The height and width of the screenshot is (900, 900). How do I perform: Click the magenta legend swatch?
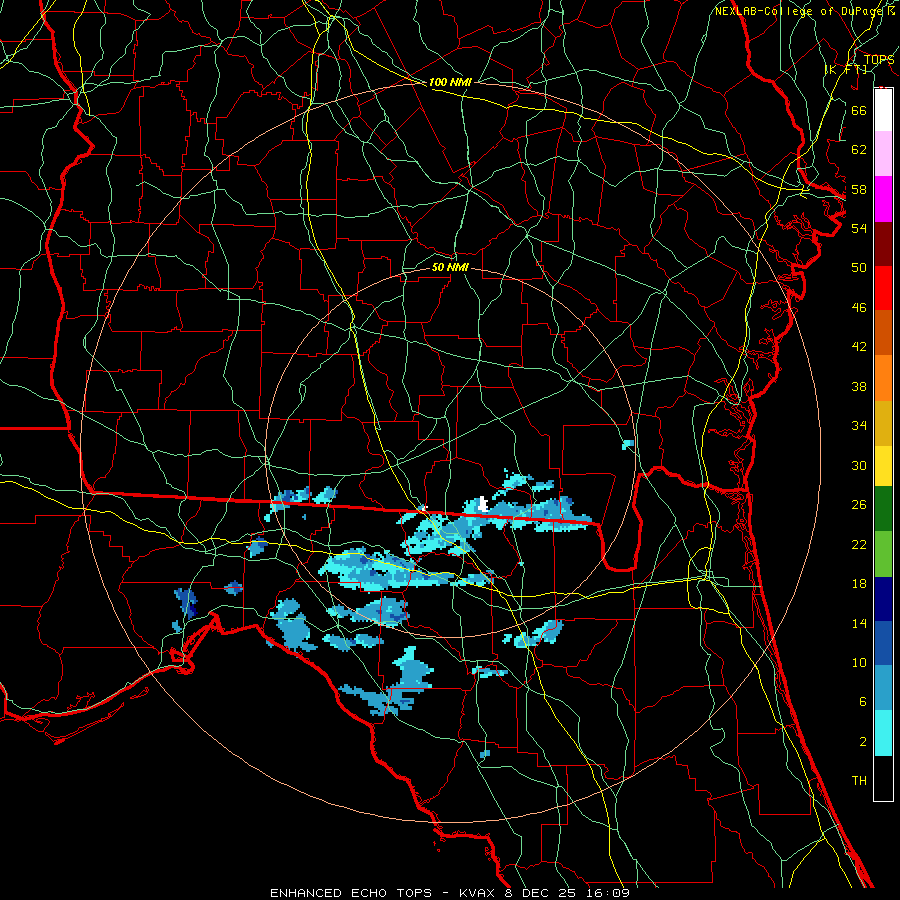883,199
